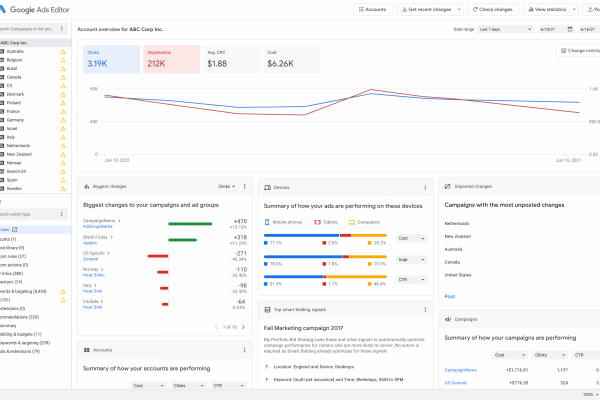The height and width of the screenshot is (400, 600).
Task: Select the Impressions metric card
Action: point(171,59)
